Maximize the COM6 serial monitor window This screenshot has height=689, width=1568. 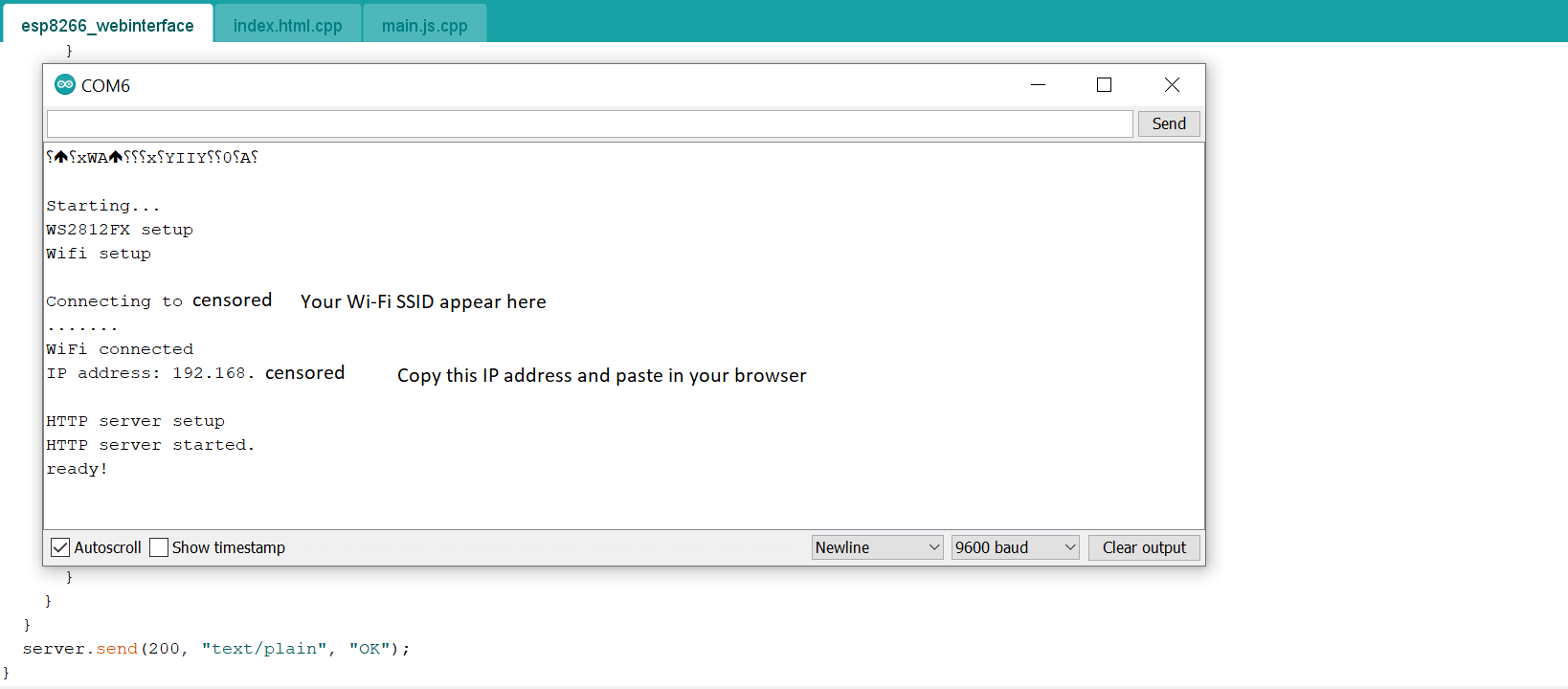pos(1104,85)
